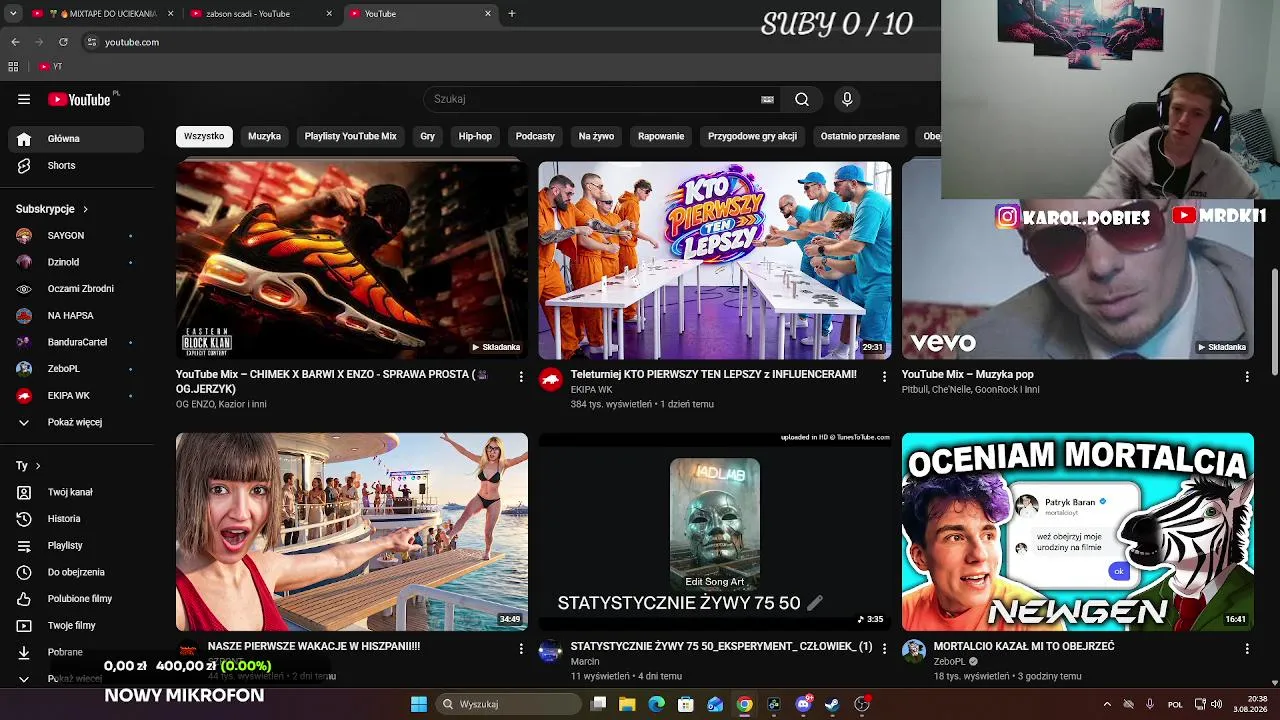This screenshot has height=720, width=1280.
Task: Open Do obejrzenia watch later list
Action: point(76,572)
